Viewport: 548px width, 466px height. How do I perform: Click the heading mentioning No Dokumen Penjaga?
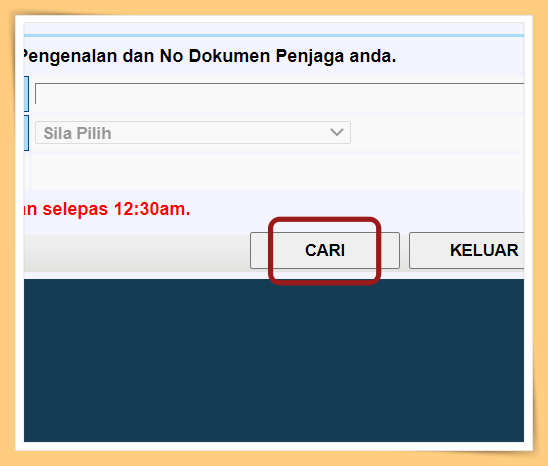[x=209, y=56]
